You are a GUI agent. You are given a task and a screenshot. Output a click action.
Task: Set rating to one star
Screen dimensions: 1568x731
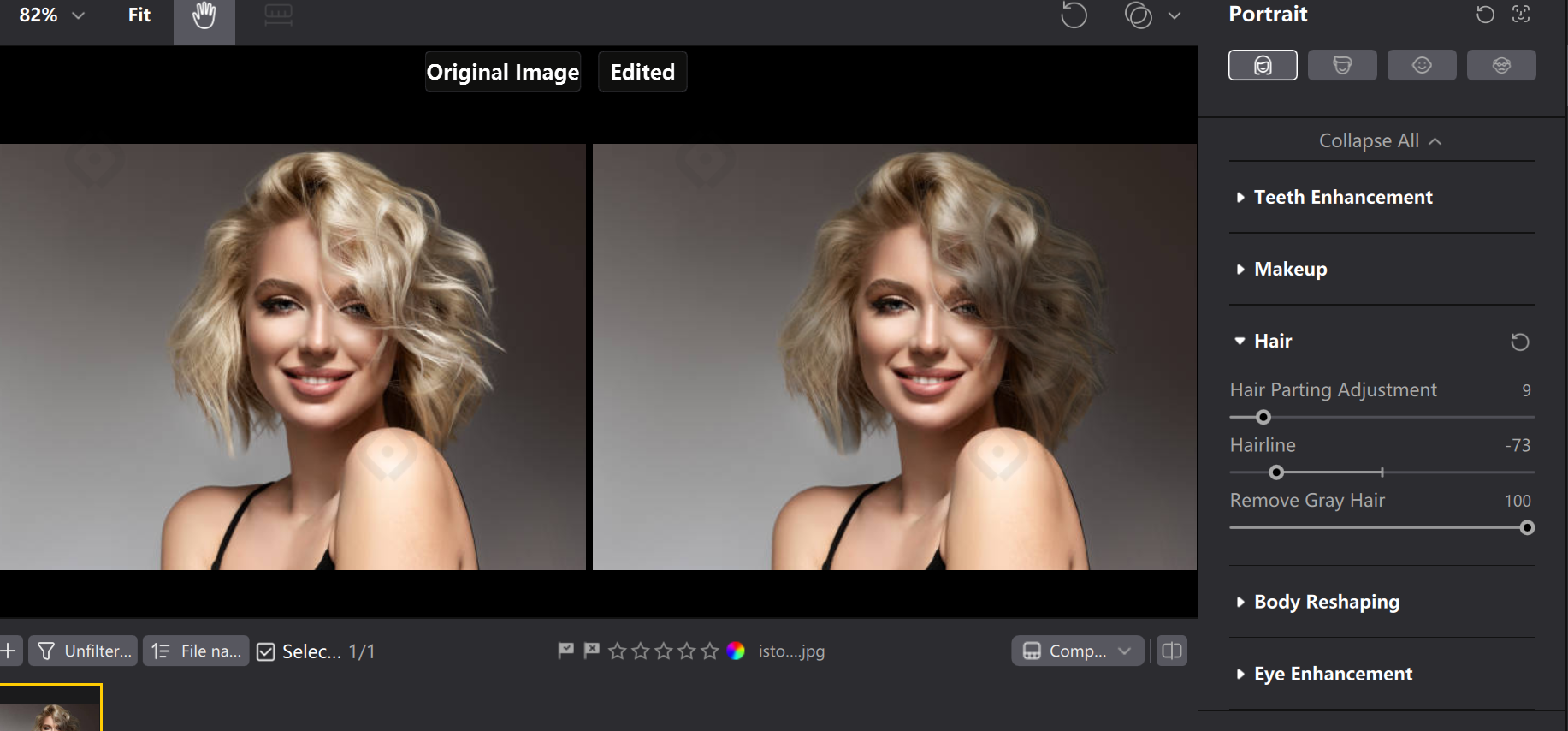pos(618,651)
